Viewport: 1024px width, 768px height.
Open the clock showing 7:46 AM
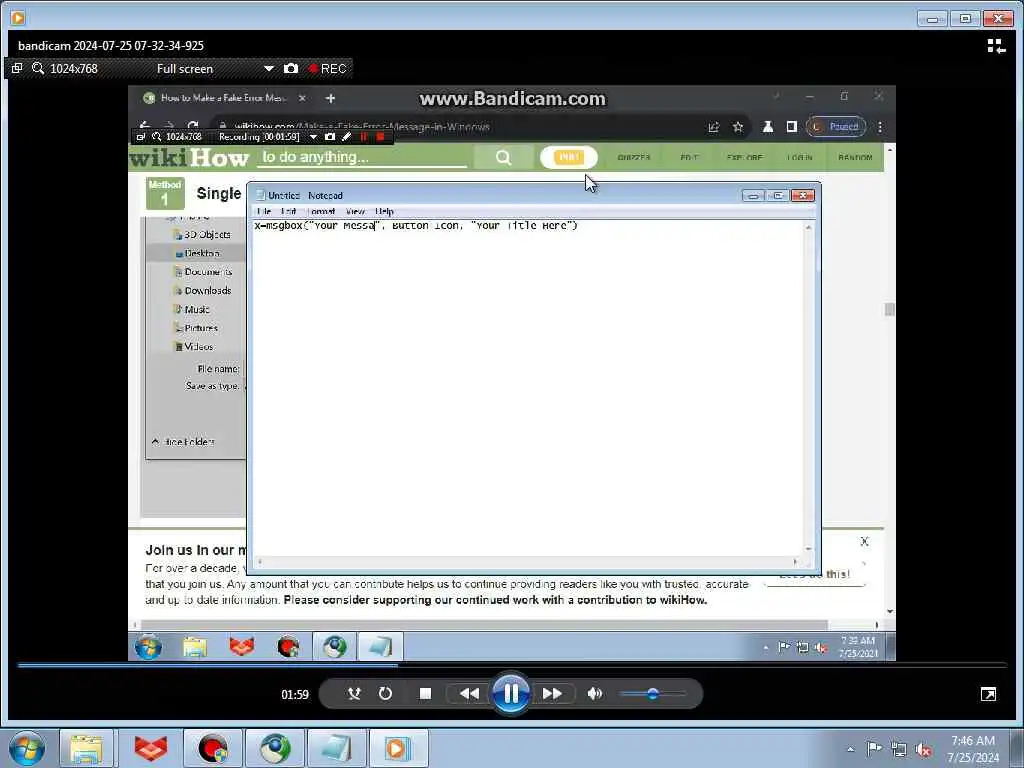click(x=973, y=749)
